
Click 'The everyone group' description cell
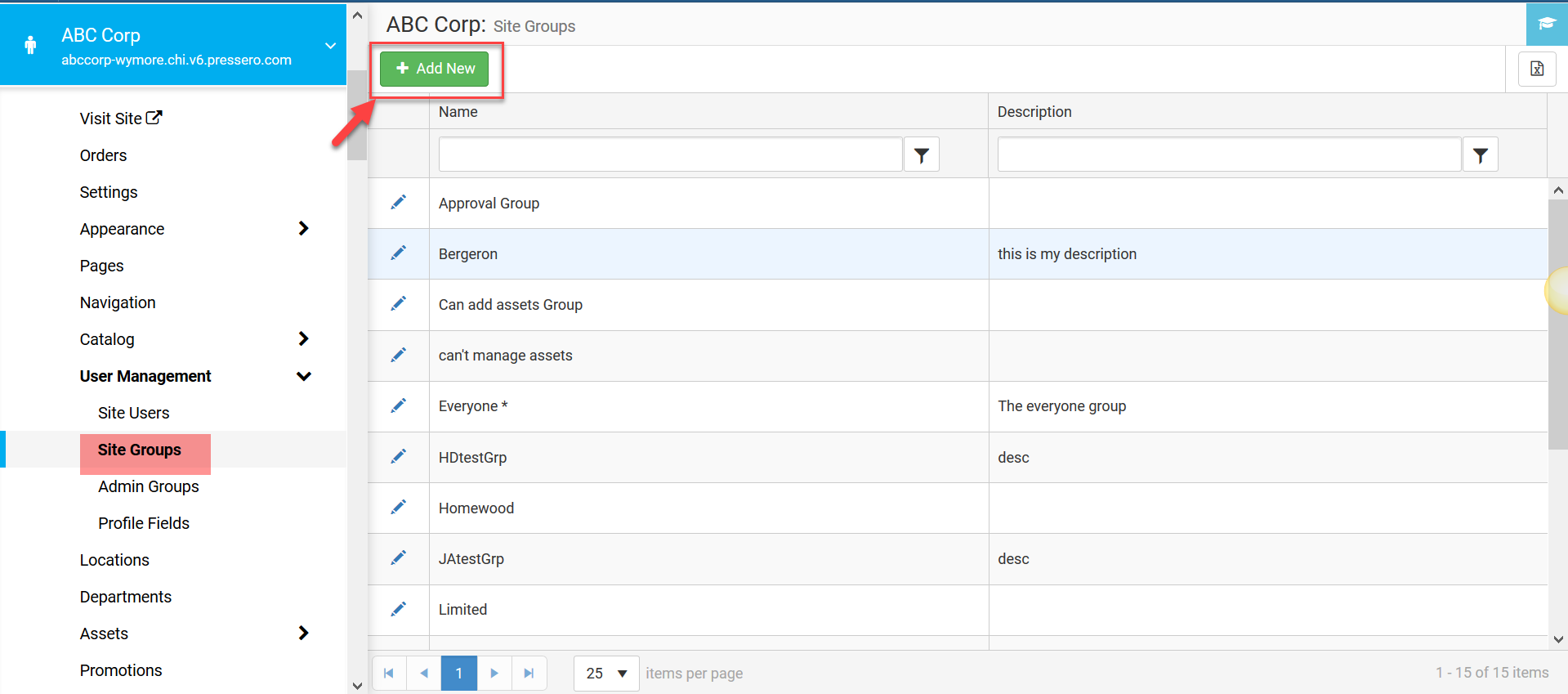1268,406
